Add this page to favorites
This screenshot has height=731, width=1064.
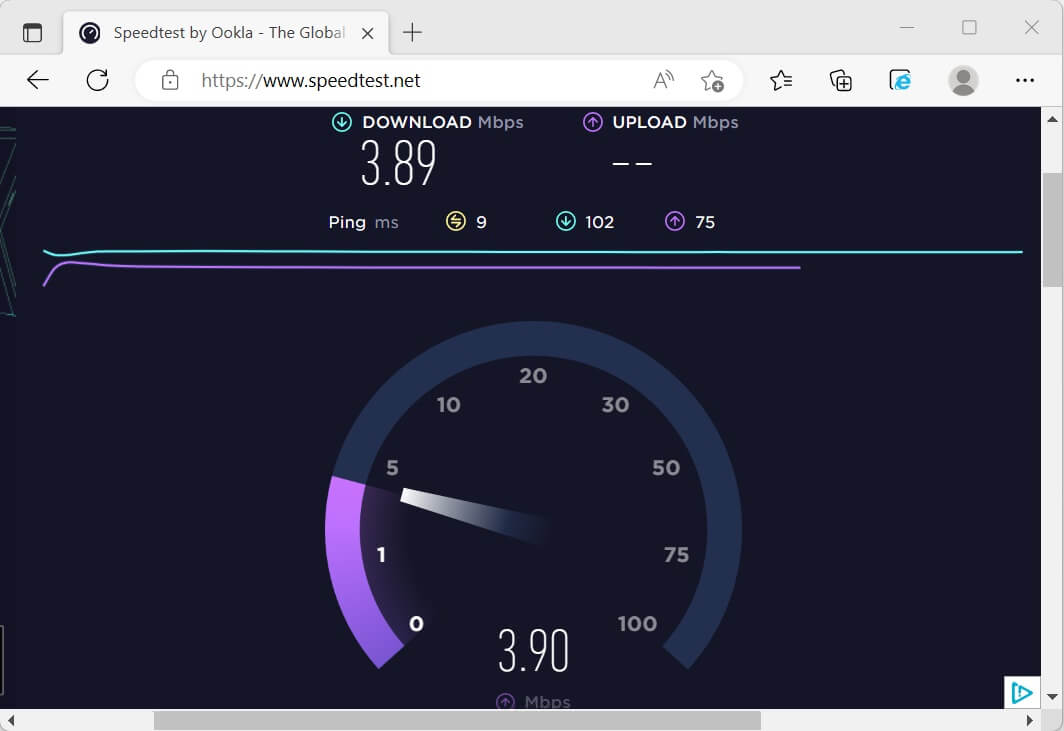point(712,81)
